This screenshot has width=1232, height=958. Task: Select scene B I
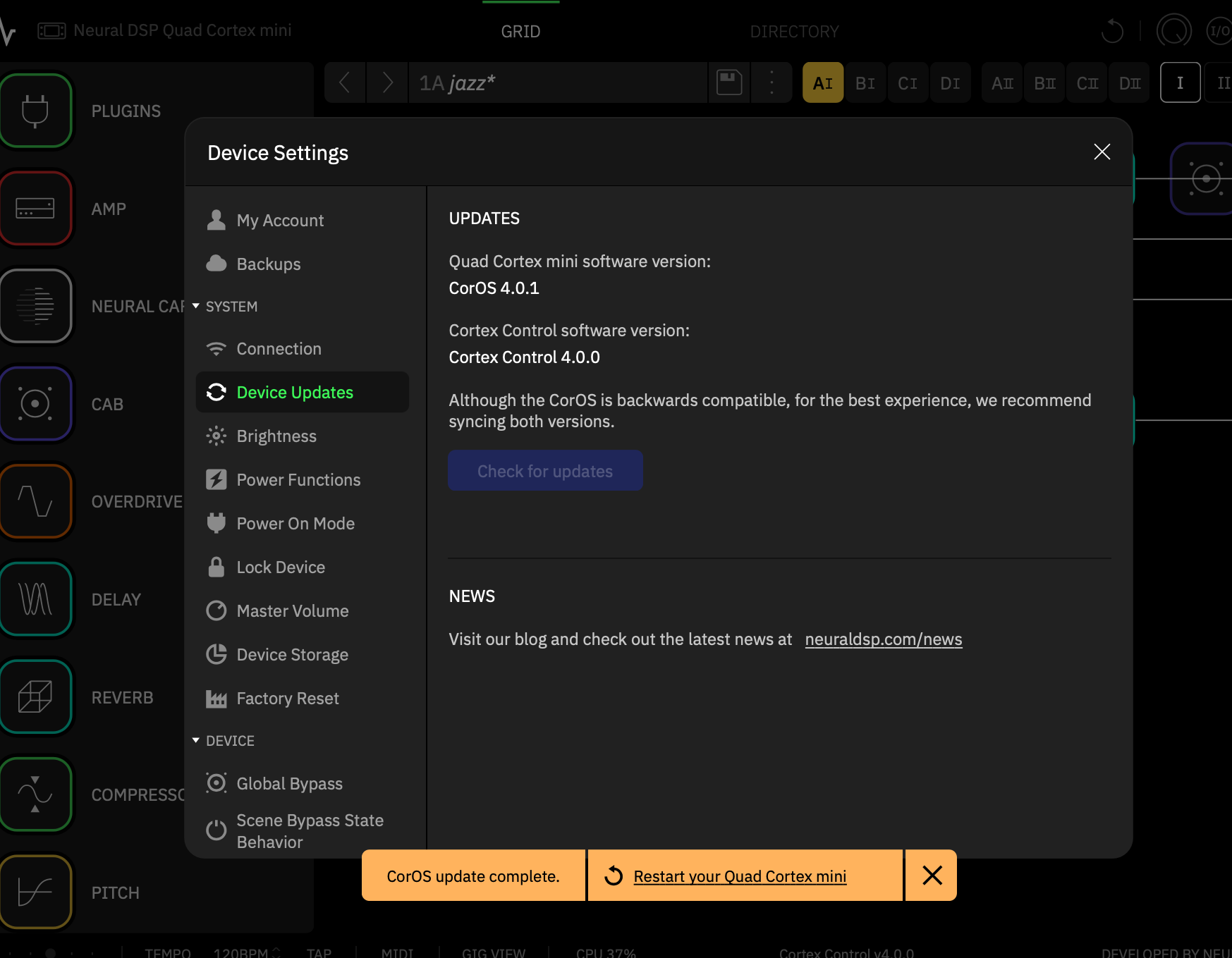tap(865, 82)
